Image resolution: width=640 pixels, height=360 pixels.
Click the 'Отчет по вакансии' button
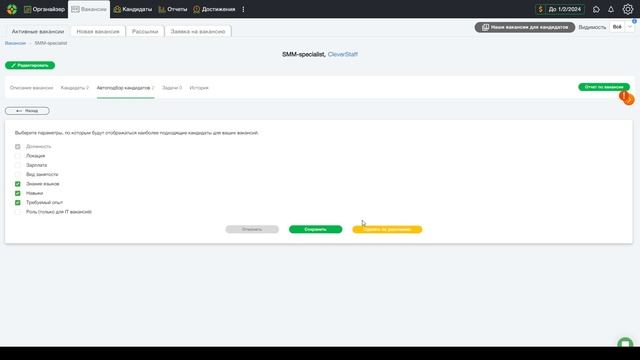tap(604, 87)
